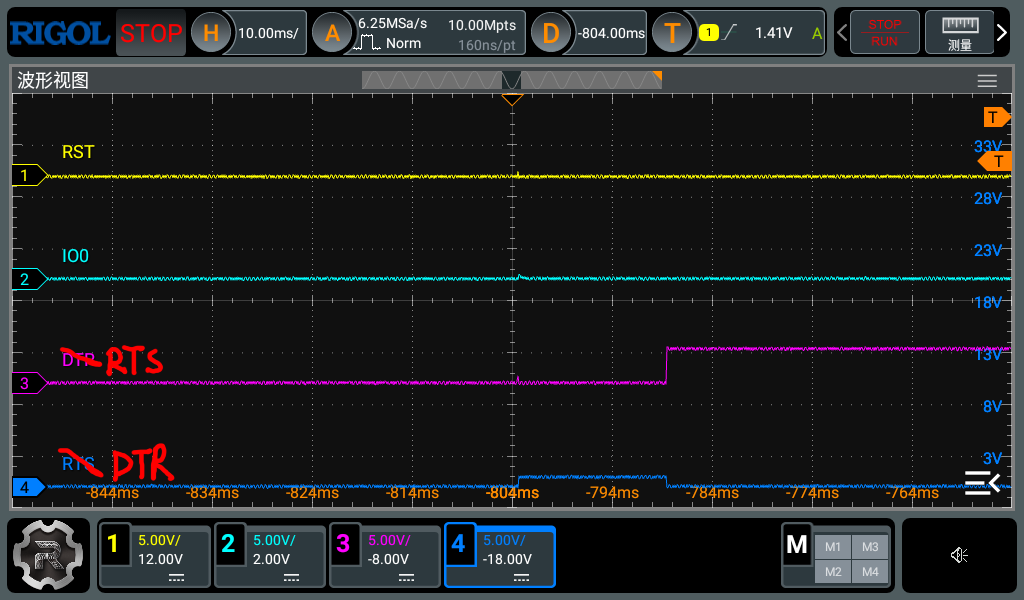Click the channel 4 blue settings box
Image resolution: width=1024 pixels, height=600 pixels.
click(500, 556)
